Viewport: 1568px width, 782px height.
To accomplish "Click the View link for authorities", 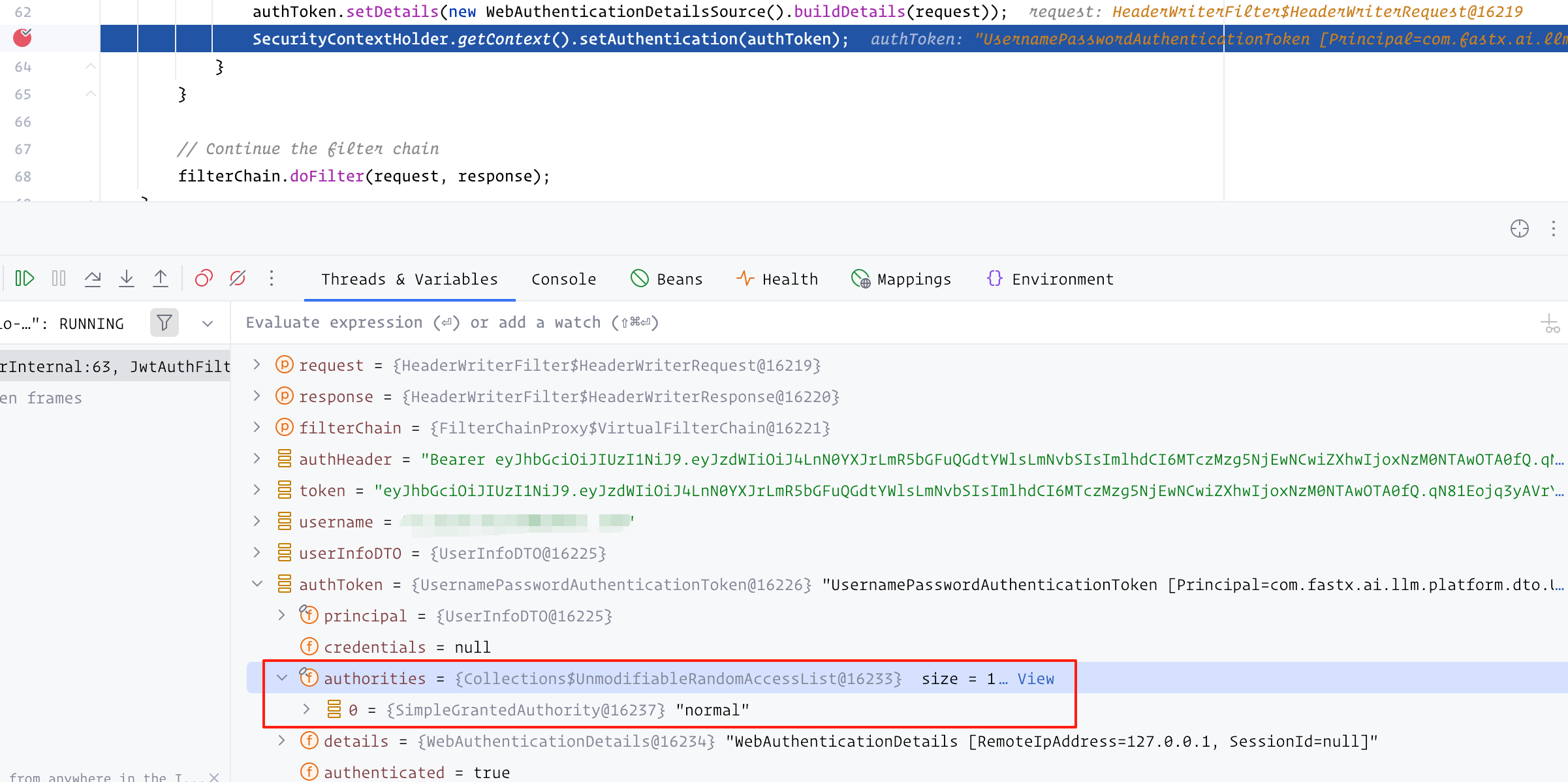I will pos(1035,679).
